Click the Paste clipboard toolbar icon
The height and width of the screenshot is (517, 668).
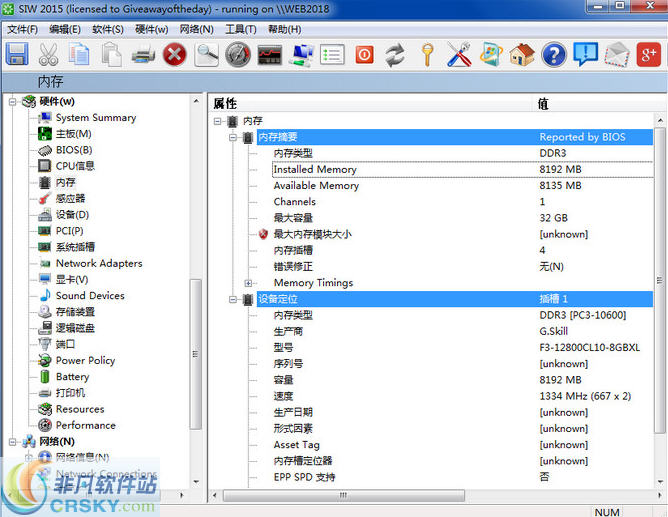(x=111, y=55)
